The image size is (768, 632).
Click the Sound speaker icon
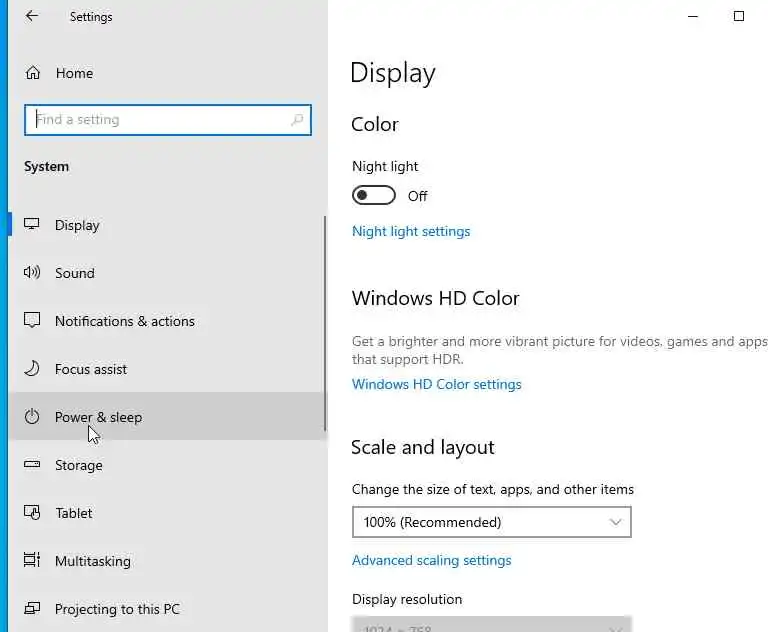click(x=33, y=273)
